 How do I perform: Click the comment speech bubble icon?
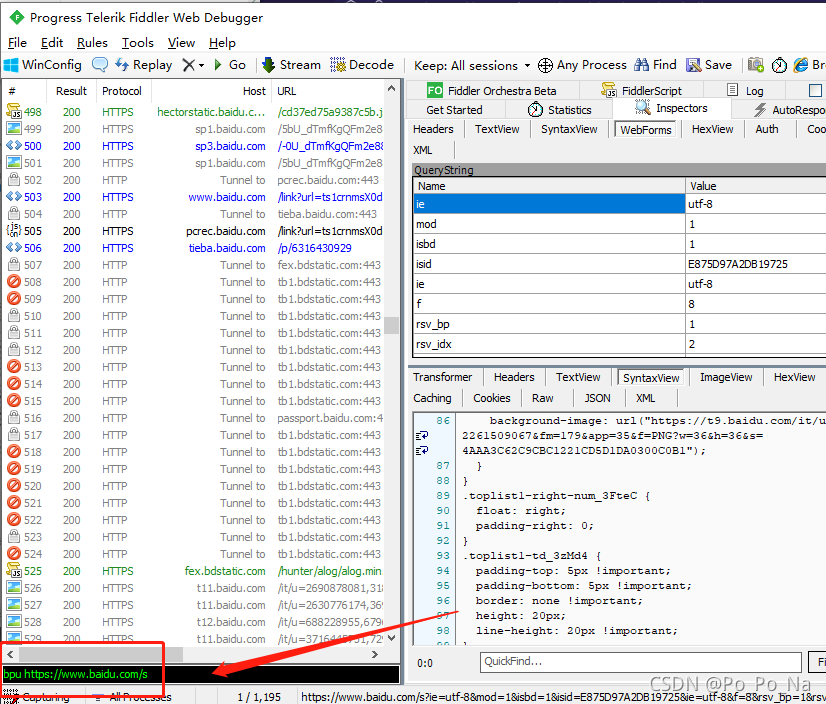coord(100,65)
